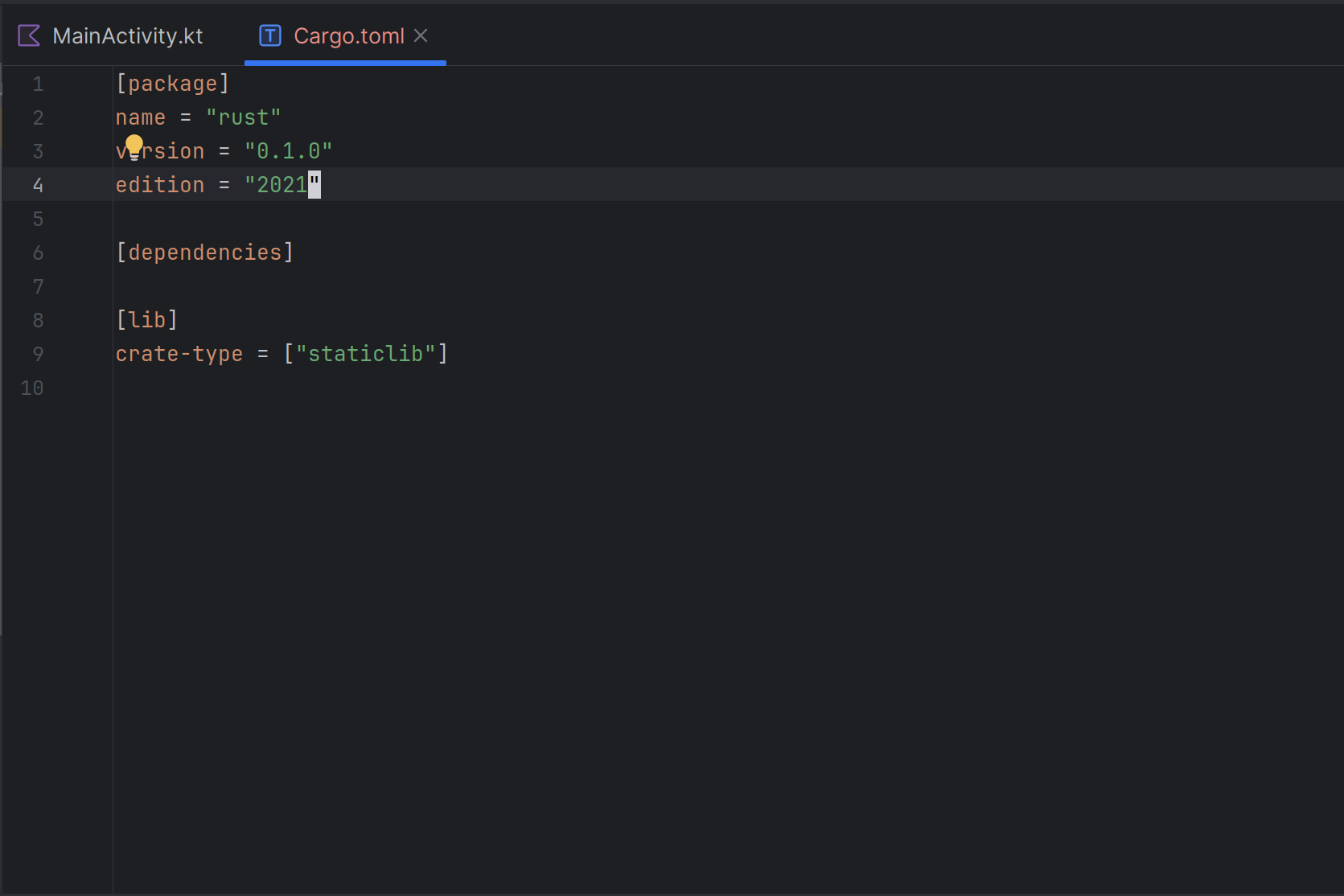Click the [lib] section header
The height and width of the screenshot is (896, 1344).
(147, 320)
